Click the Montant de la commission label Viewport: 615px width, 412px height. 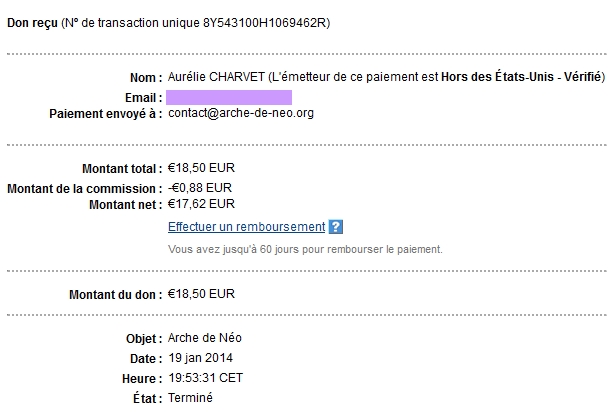[x=85, y=189]
